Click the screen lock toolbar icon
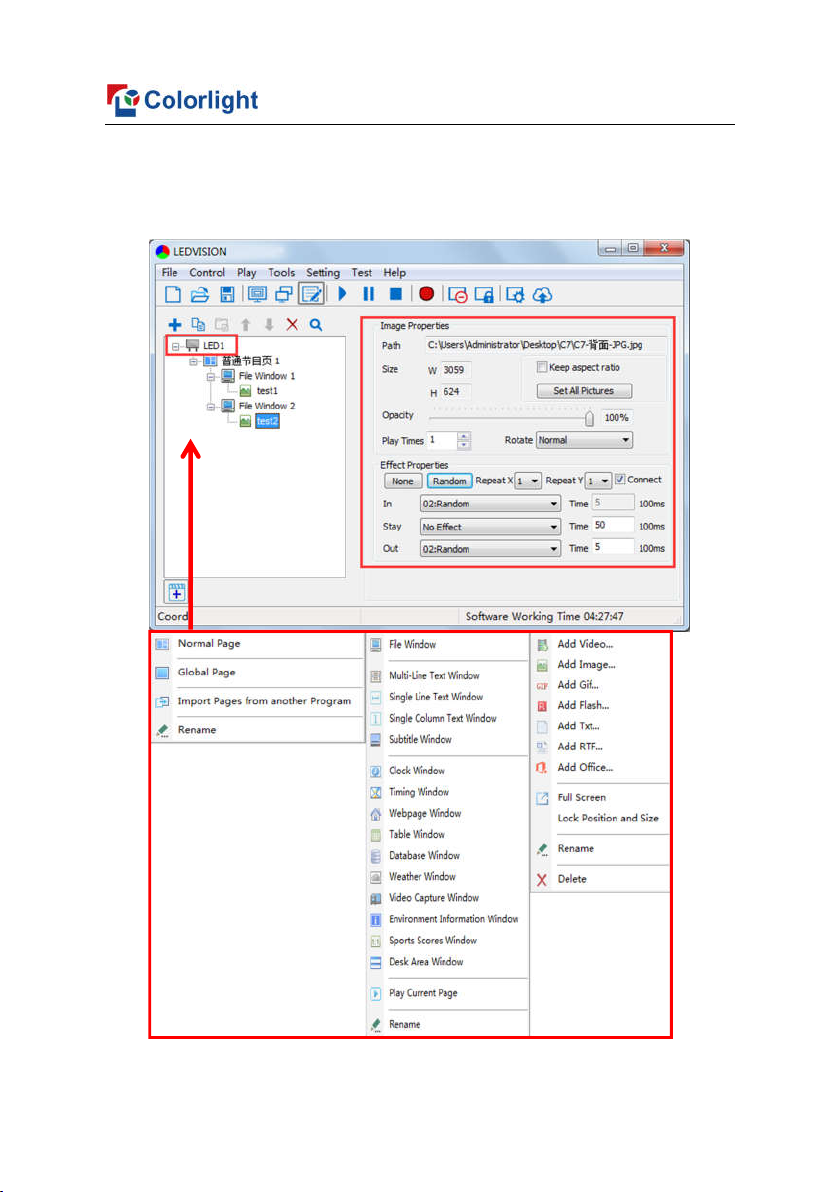Viewport: 840px width, 1192px height. [484, 295]
